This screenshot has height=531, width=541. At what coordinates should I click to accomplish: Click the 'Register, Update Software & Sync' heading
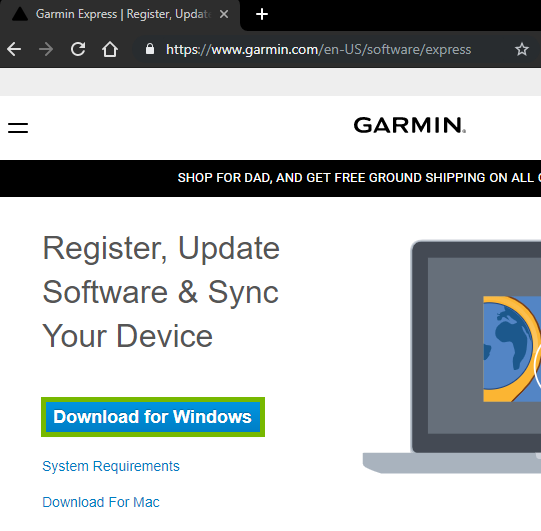click(161, 292)
